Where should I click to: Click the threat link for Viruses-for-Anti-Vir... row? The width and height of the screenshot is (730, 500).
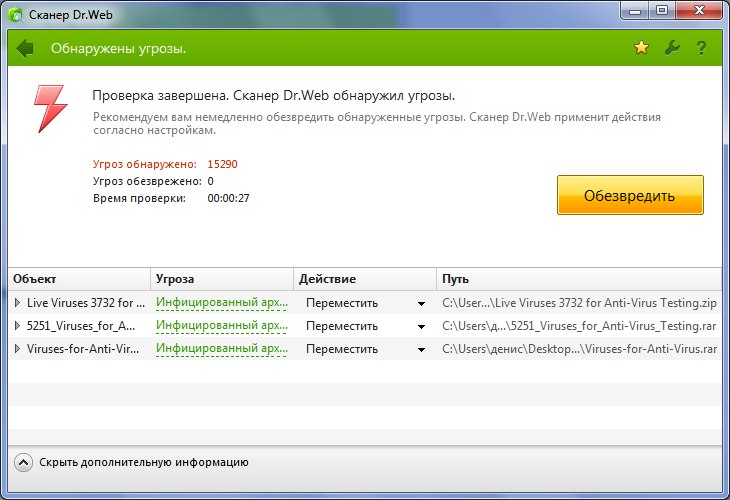221,349
